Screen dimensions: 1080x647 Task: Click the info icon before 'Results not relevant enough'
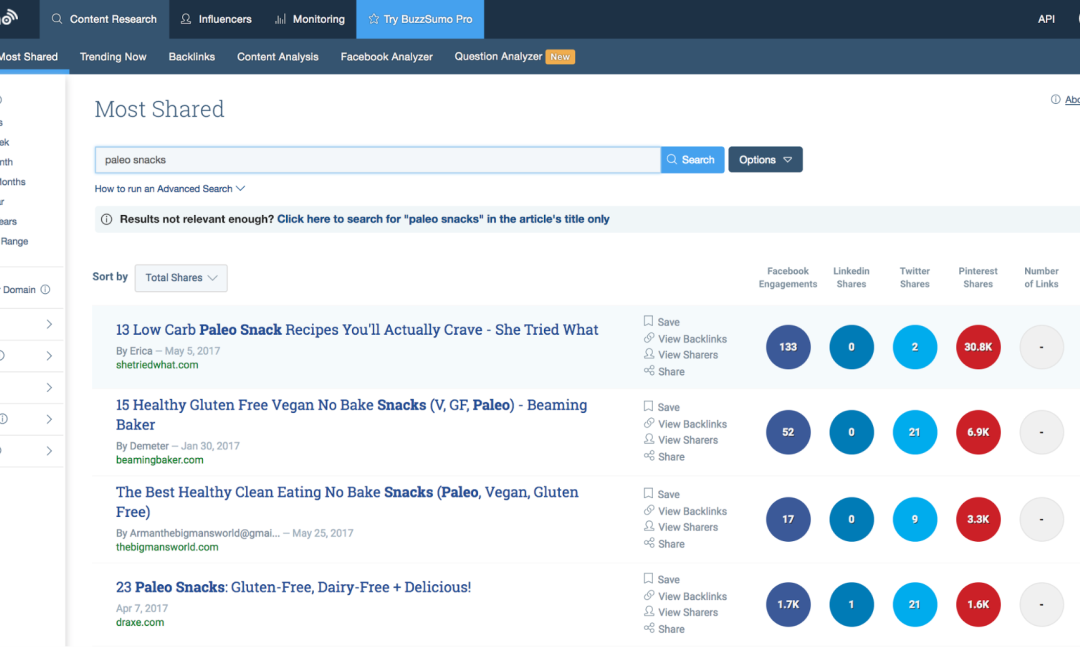click(107, 219)
